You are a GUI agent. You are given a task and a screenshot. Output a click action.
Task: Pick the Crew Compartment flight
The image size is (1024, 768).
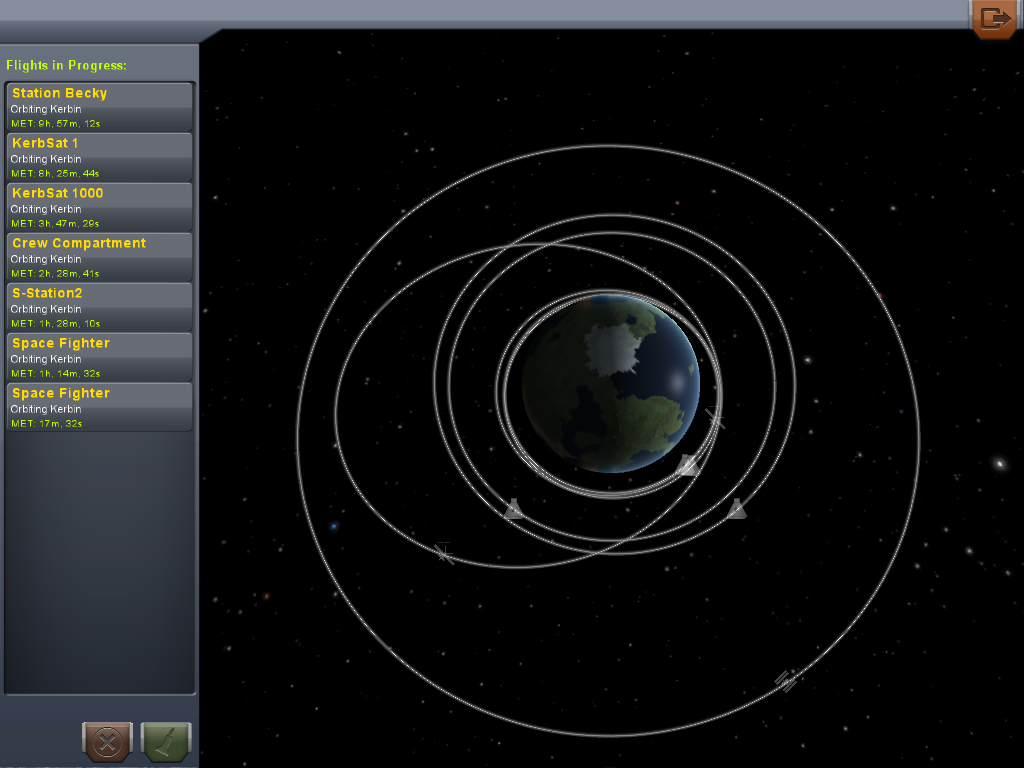[x=99, y=257]
